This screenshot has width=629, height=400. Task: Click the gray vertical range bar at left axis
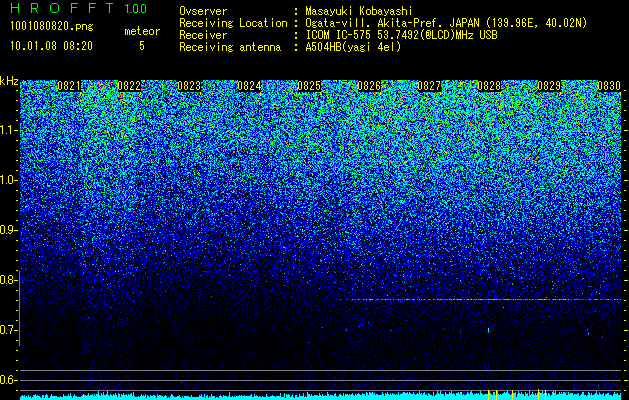coord(20,308)
